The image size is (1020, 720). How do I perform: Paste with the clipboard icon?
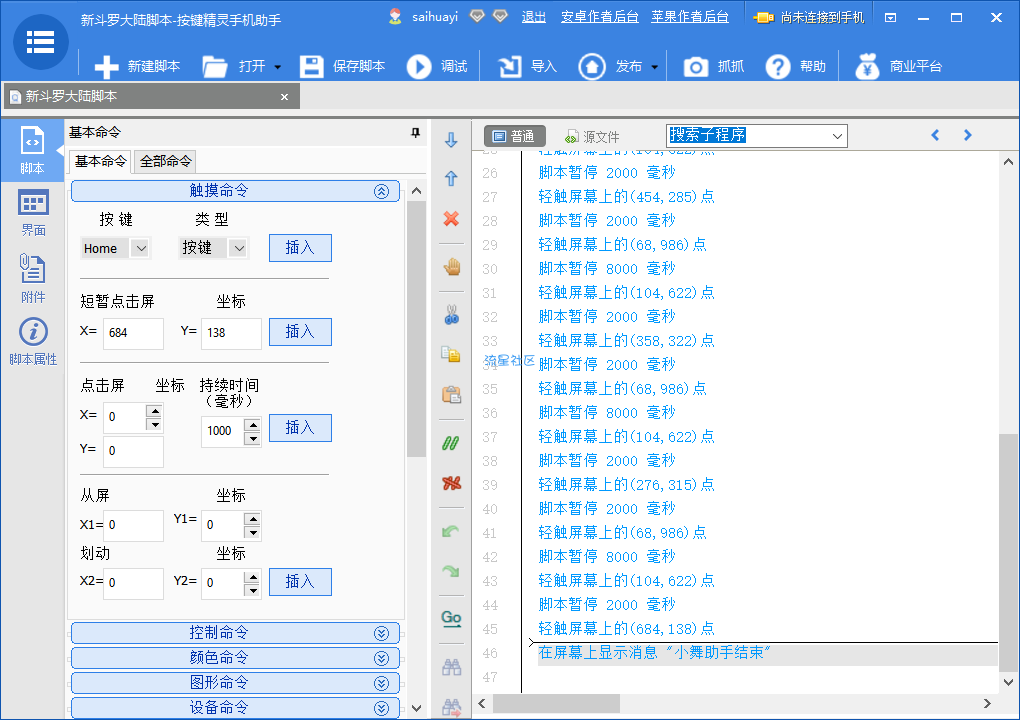[x=451, y=394]
